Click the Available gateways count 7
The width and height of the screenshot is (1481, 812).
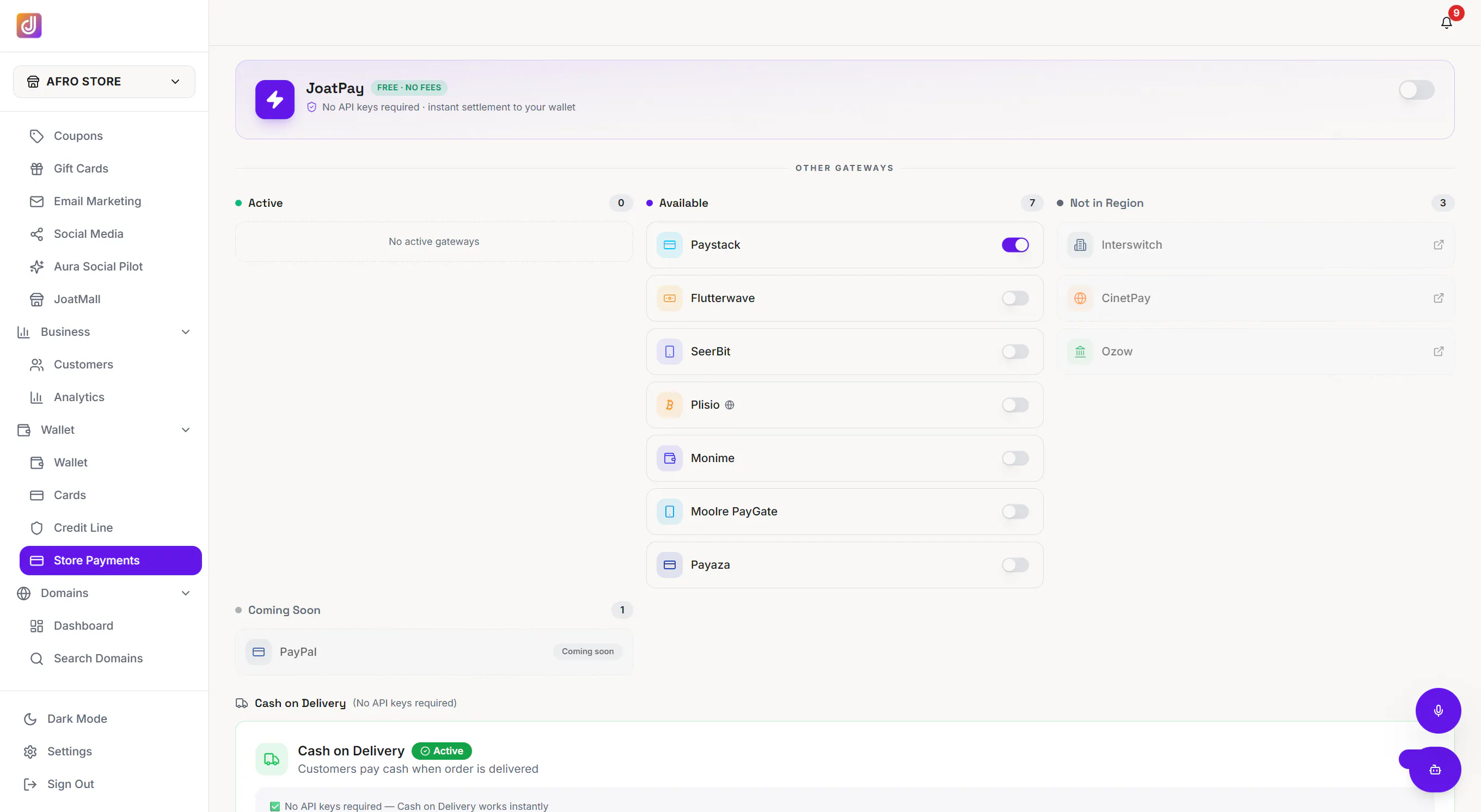pos(1032,203)
